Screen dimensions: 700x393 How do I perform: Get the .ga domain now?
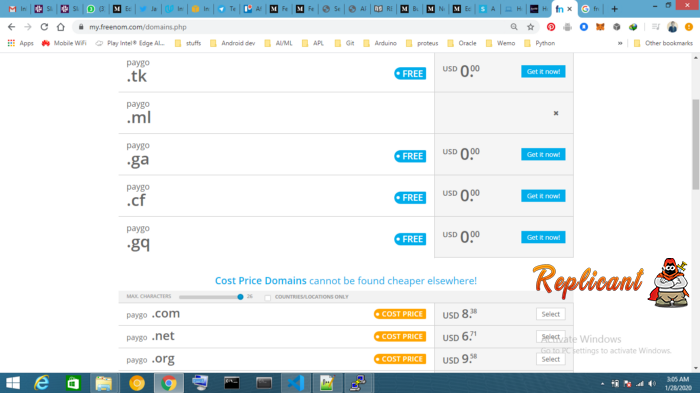543,155
